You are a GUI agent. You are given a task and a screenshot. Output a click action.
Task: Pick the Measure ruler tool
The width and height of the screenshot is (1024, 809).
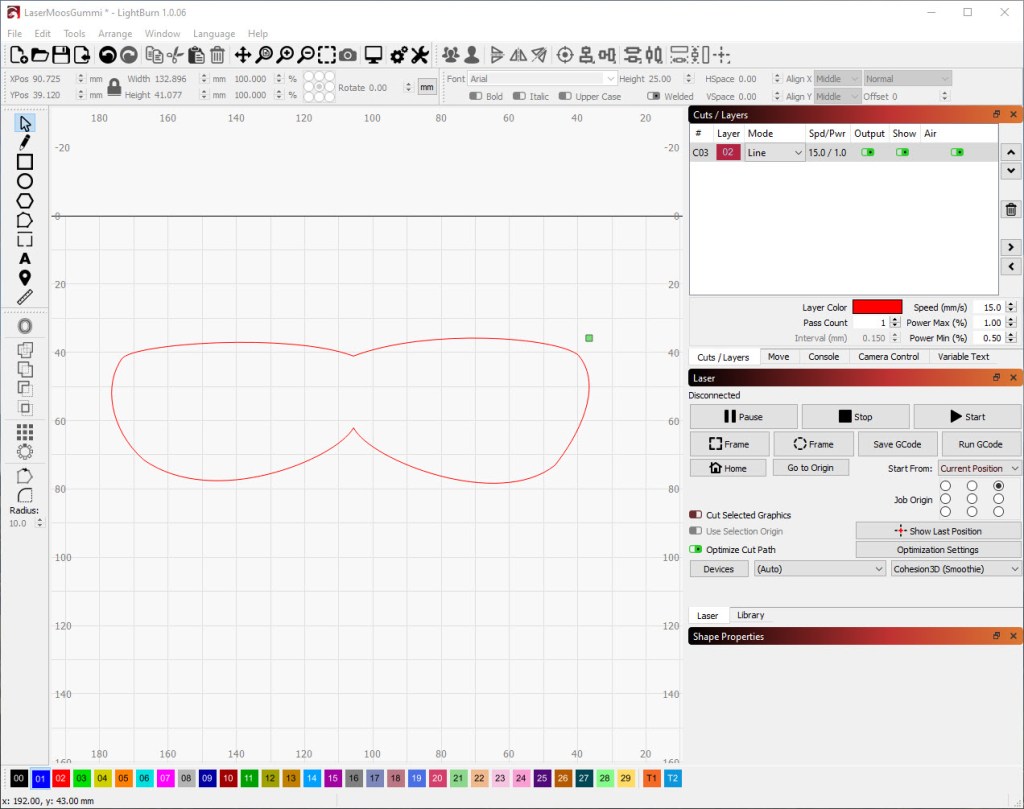[25, 297]
